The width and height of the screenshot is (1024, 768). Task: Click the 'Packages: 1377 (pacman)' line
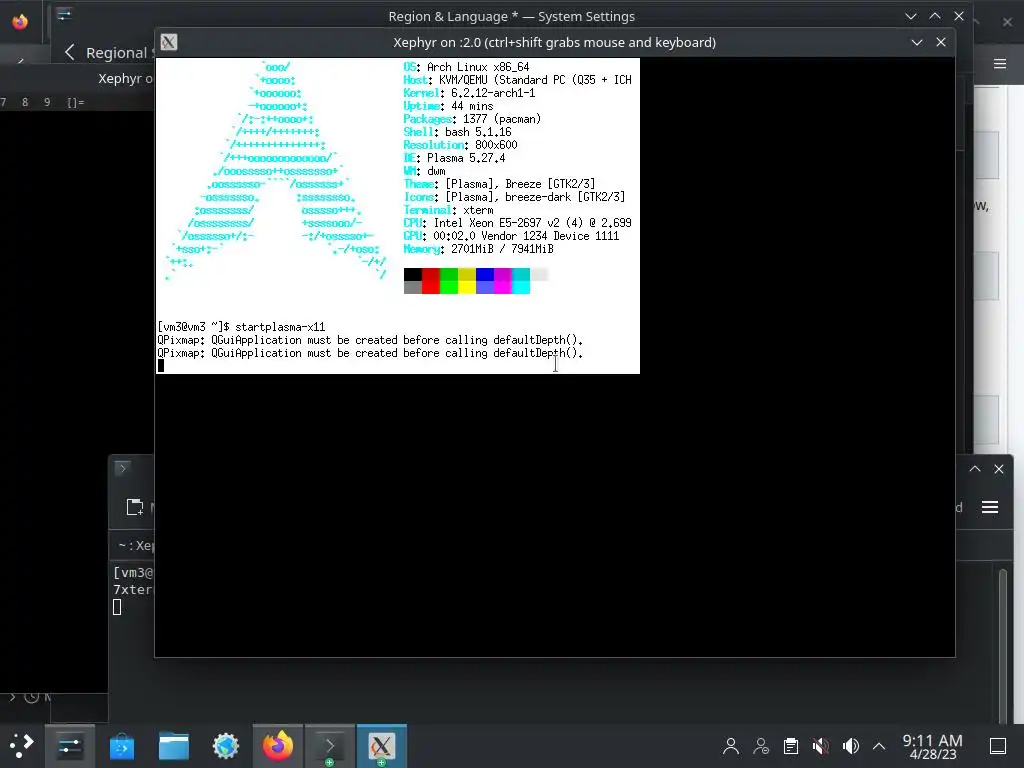[x=472, y=119]
